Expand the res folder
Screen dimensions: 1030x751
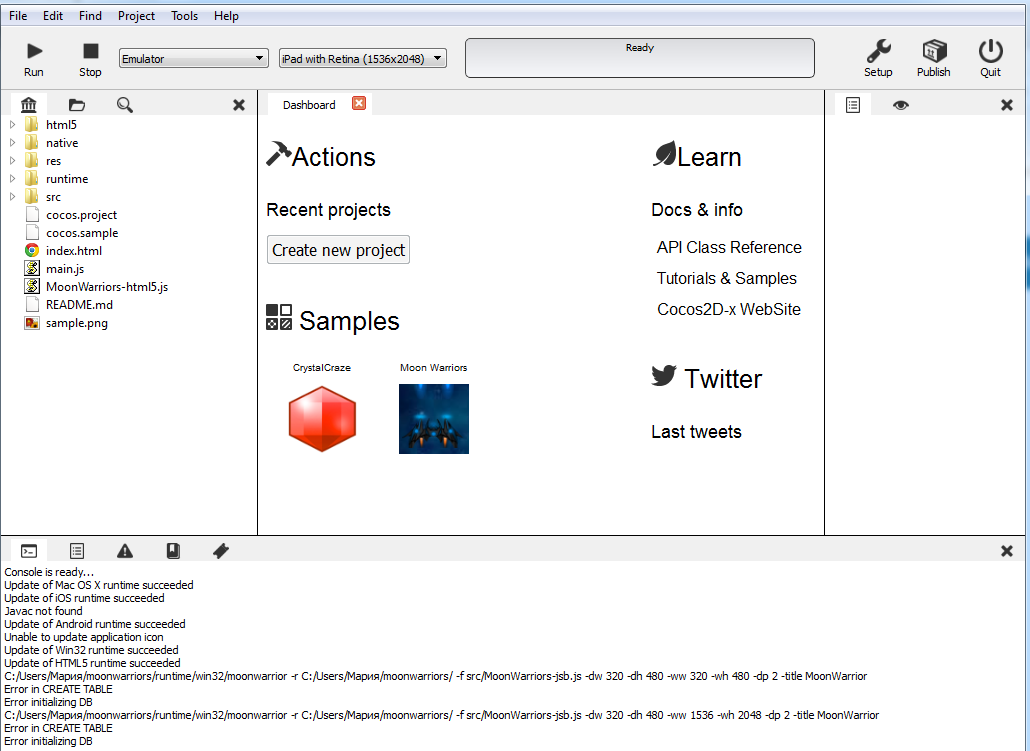tap(12, 160)
